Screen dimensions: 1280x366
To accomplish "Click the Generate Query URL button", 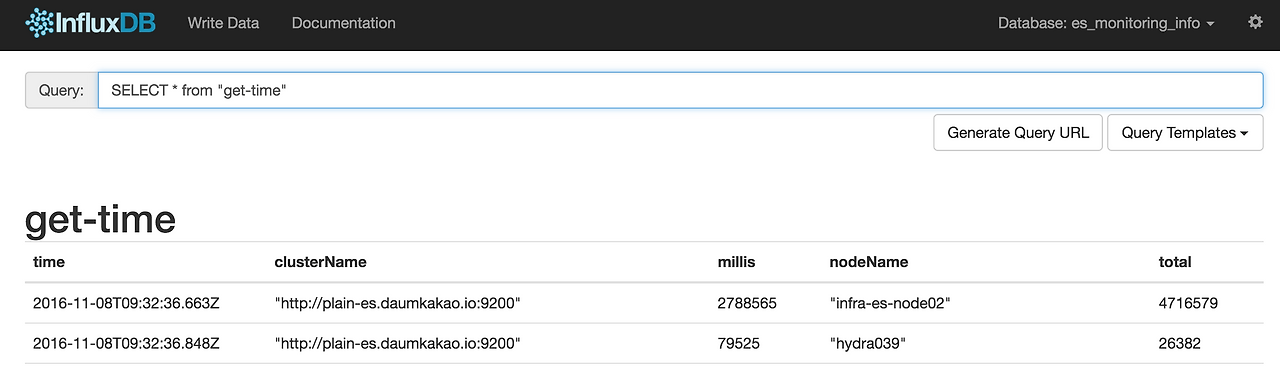I will click(1018, 132).
